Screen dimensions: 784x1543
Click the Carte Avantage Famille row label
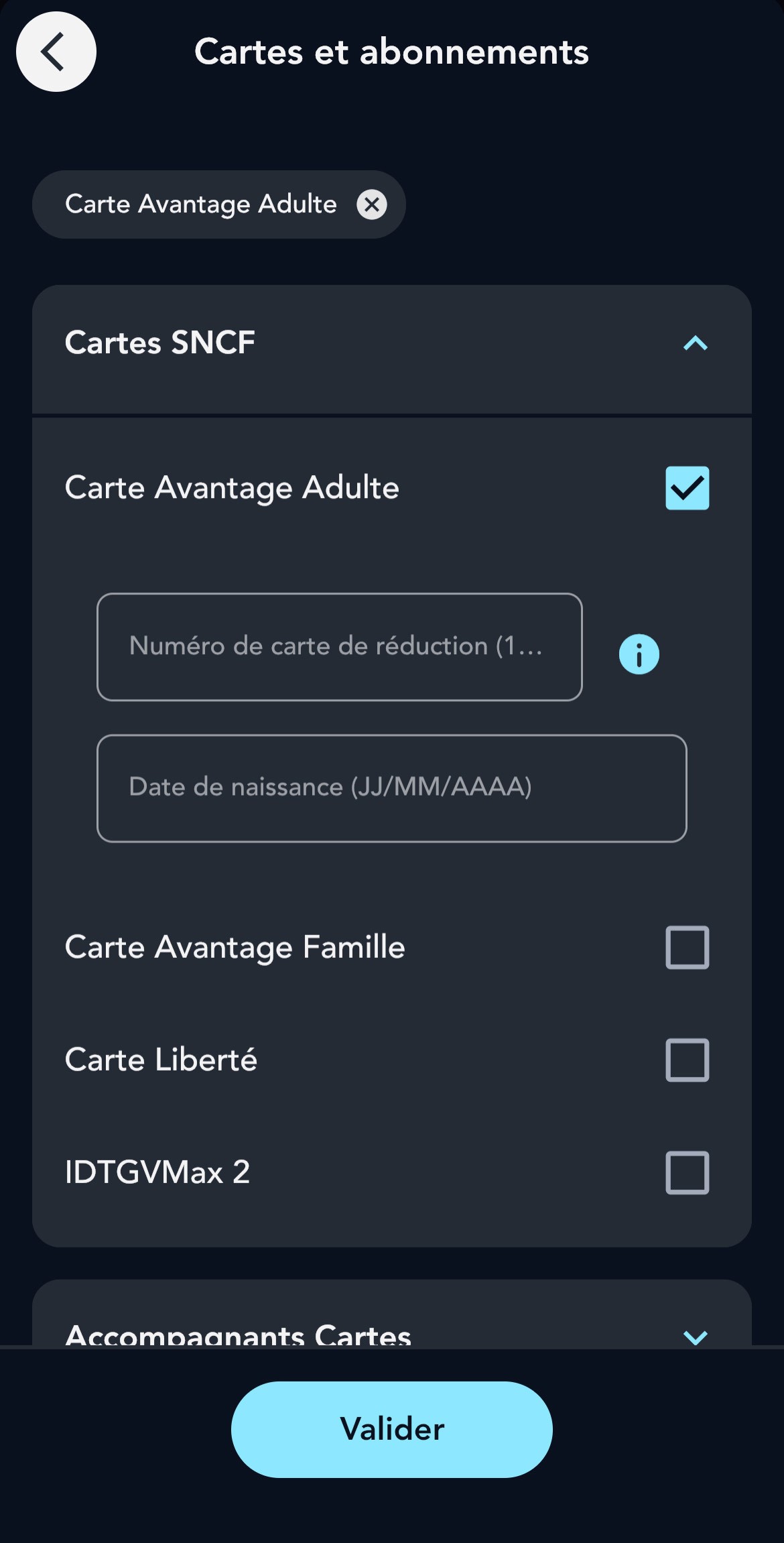tap(235, 947)
